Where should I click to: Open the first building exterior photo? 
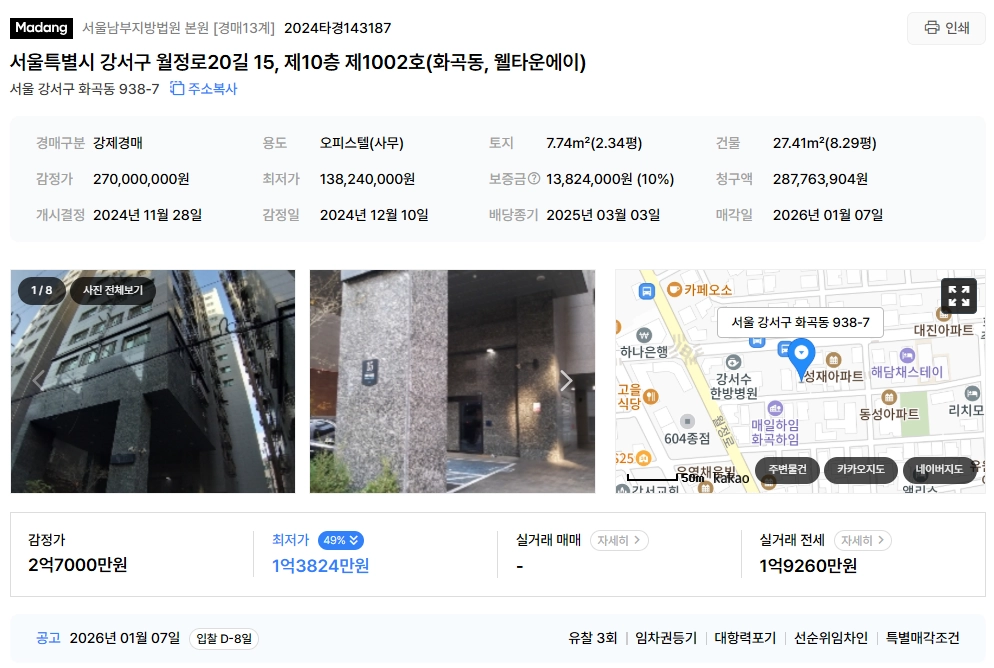coord(153,382)
